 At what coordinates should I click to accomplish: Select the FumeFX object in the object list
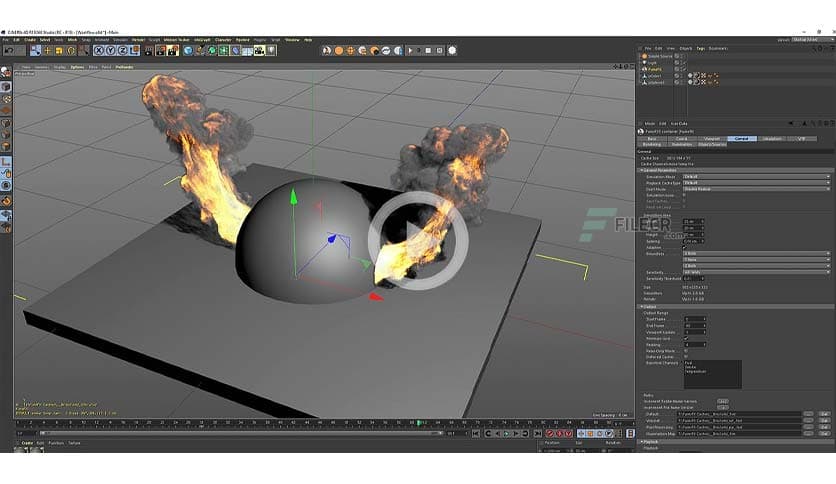point(655,69)
